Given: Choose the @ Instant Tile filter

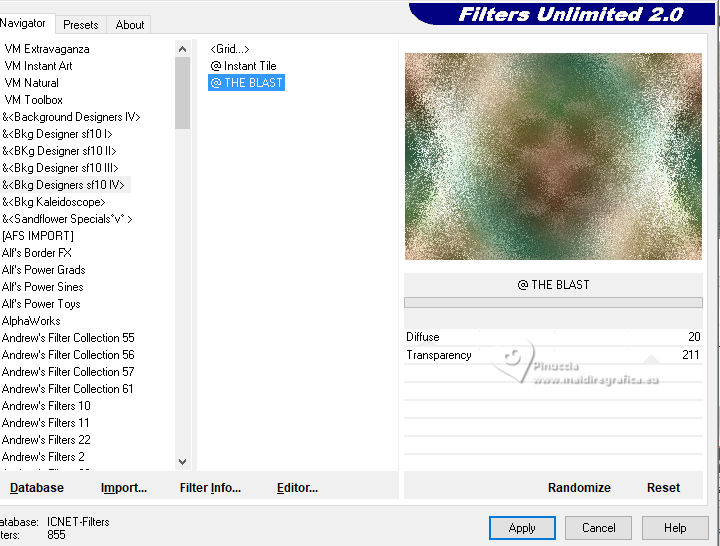Looking at the screenshot, I should (243, 66).
